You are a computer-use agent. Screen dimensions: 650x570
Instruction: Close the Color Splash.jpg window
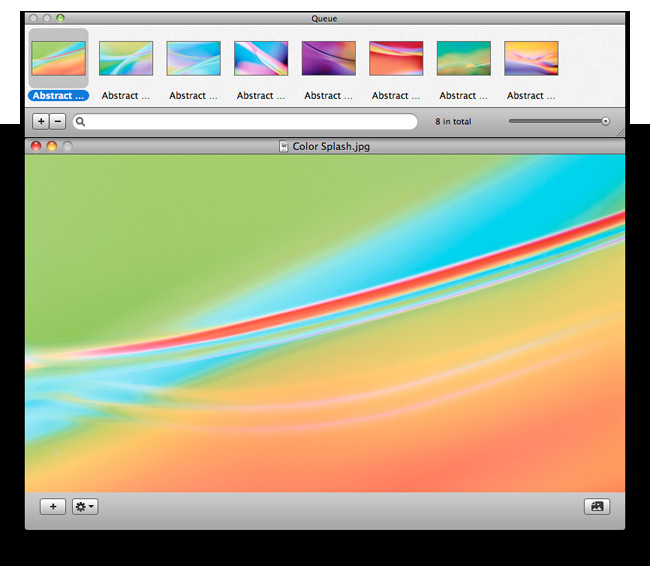pos(36,146)
